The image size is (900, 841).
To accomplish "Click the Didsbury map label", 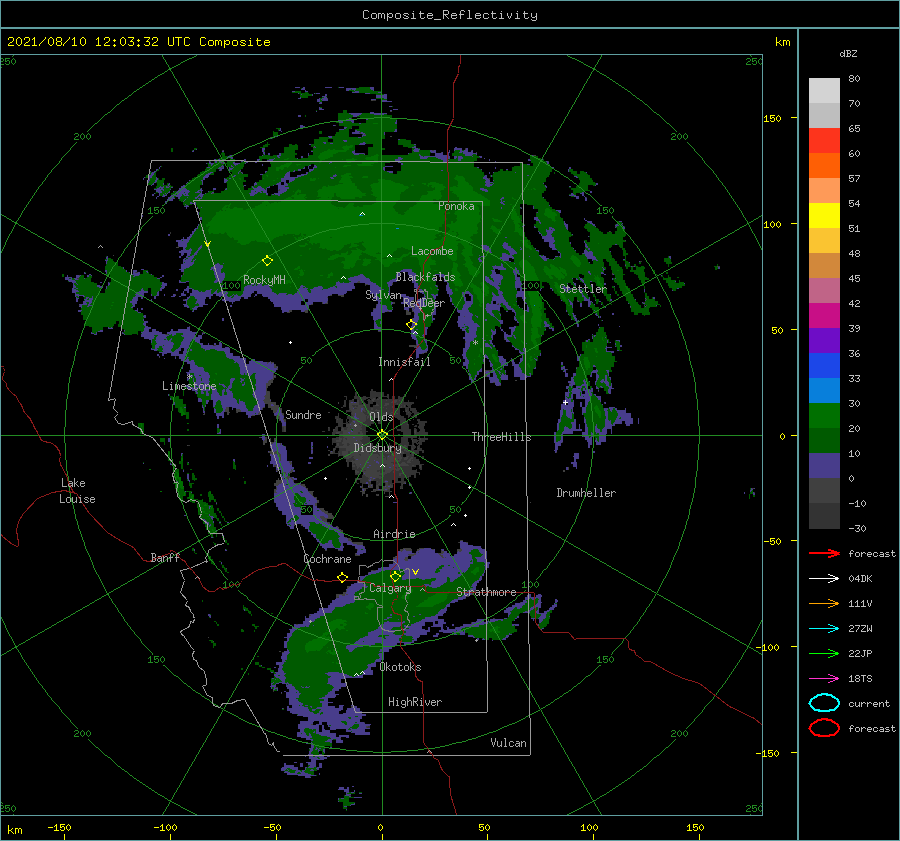I will coord(377,448).
